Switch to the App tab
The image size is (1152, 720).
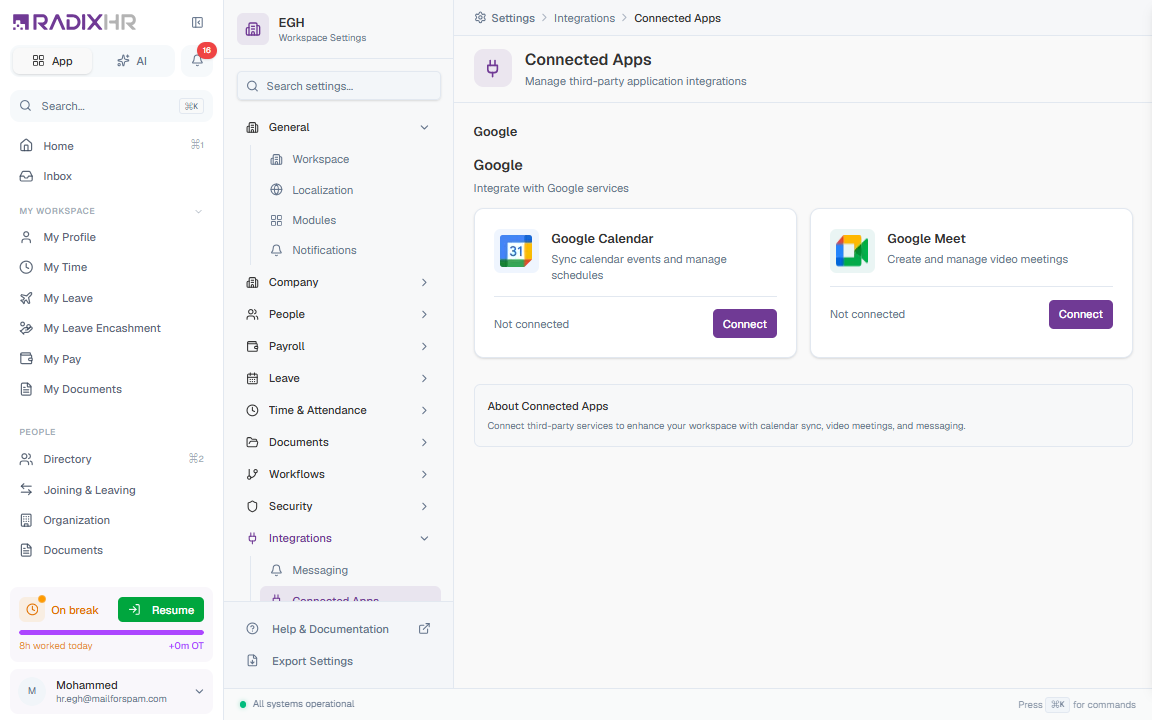coord(52,61)
